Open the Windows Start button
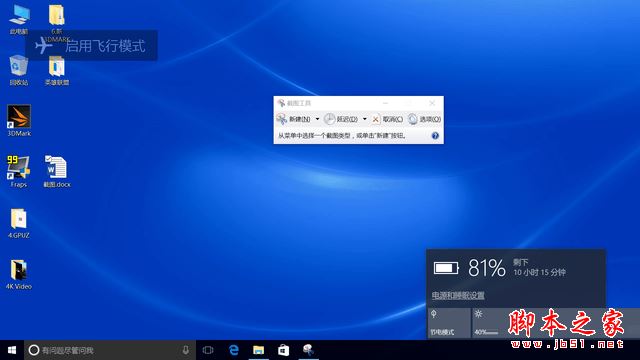Screen dimensions: 640x360 pos(12,350)
